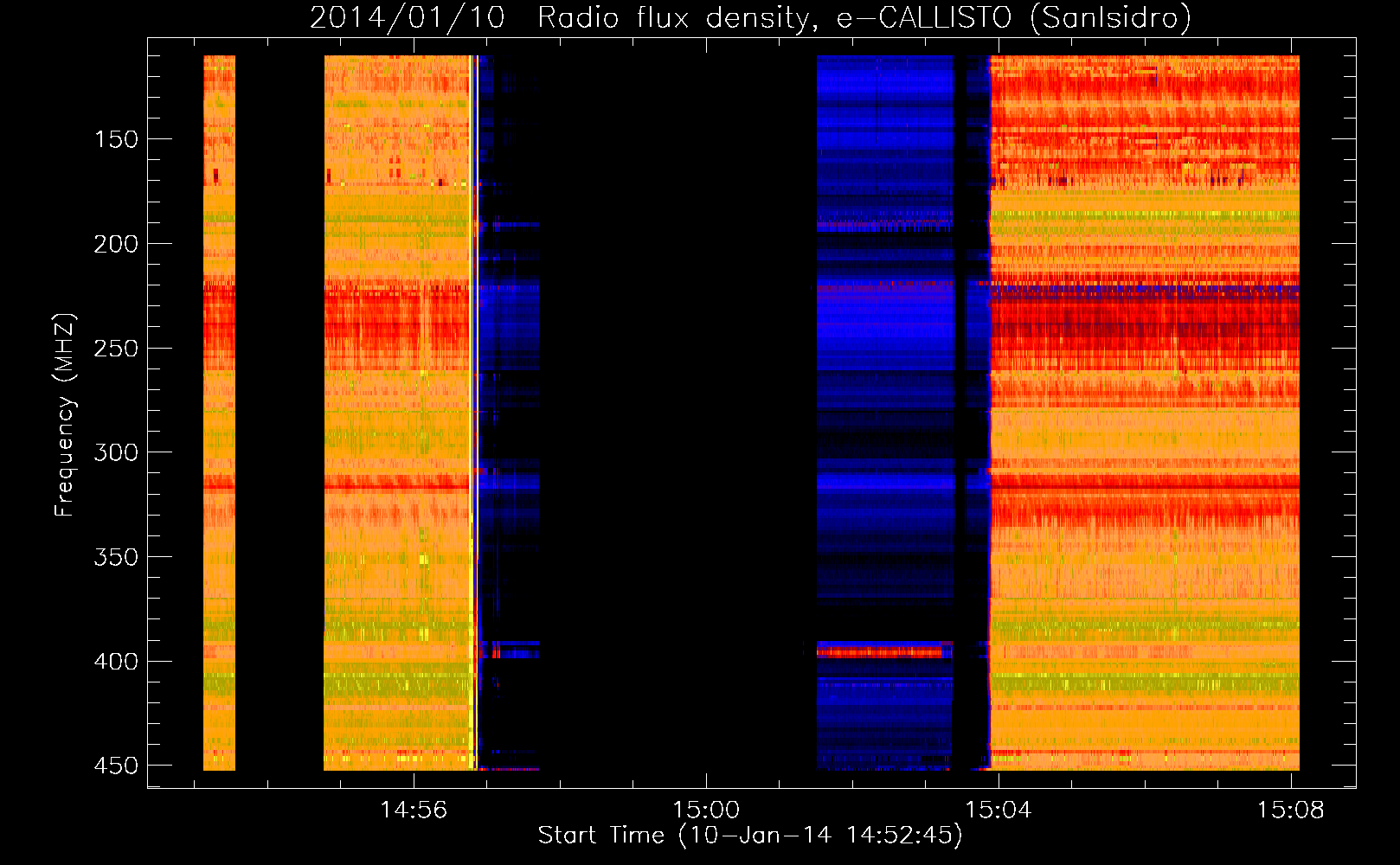Click the 14:56 time tick label

[x=414, y=810]
